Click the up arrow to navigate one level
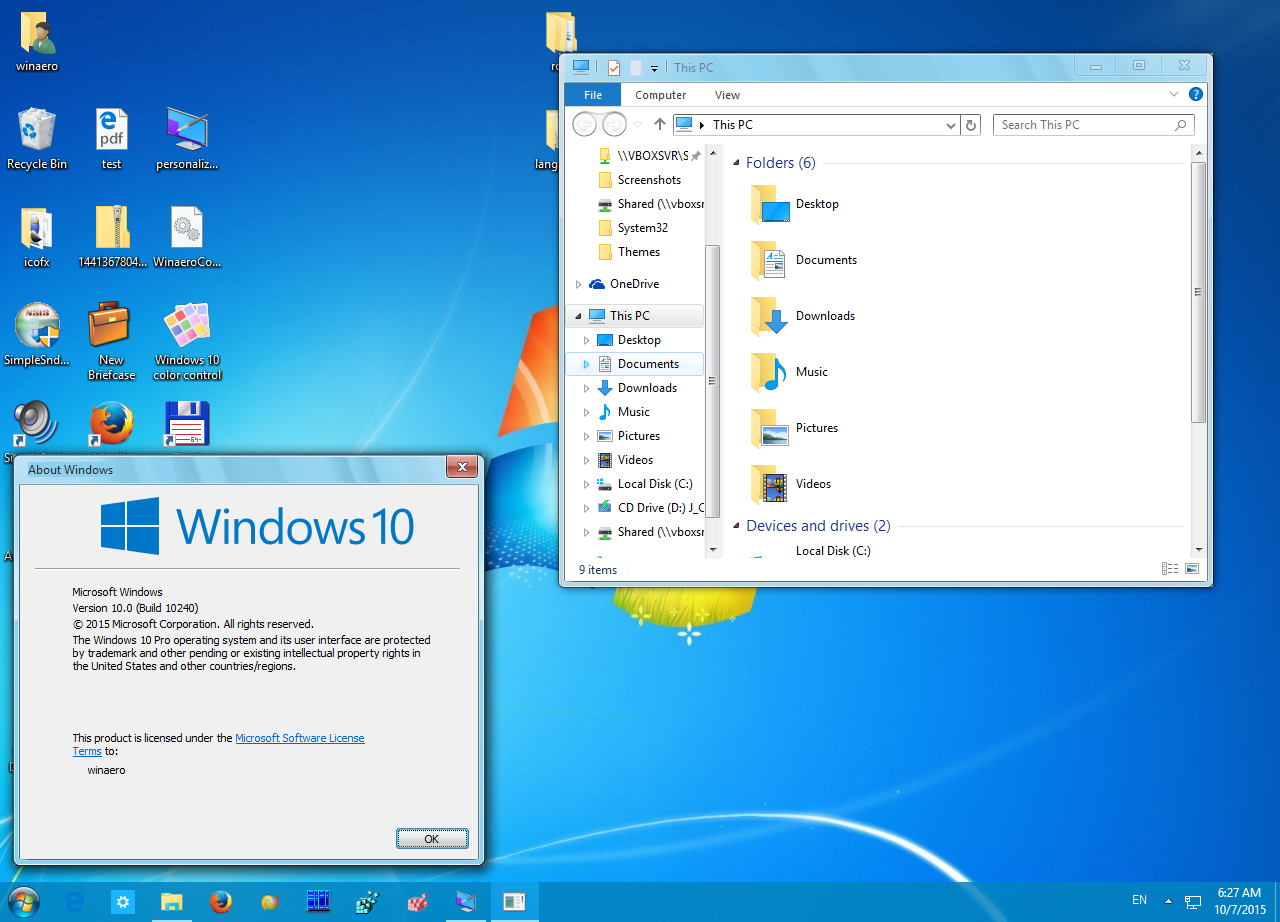 click(x=658, y=124)
